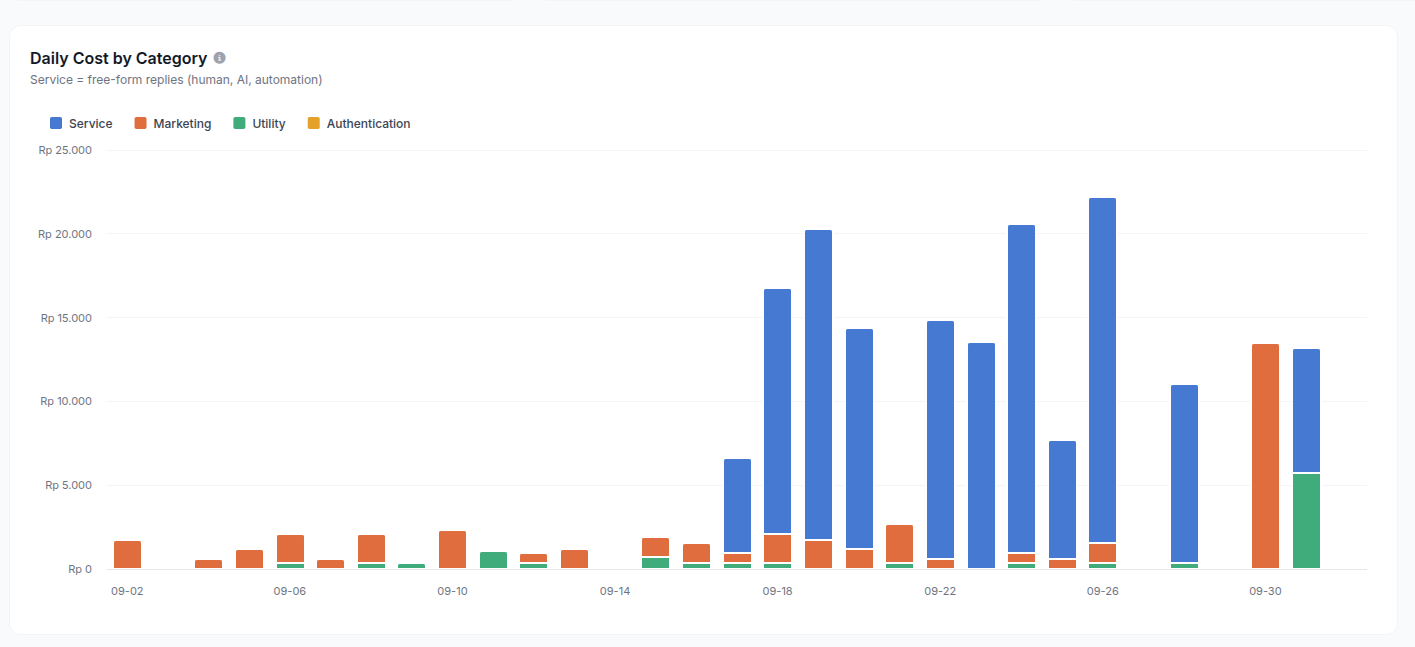Click the green Utility legend swatch

click(x=240, y=124)
